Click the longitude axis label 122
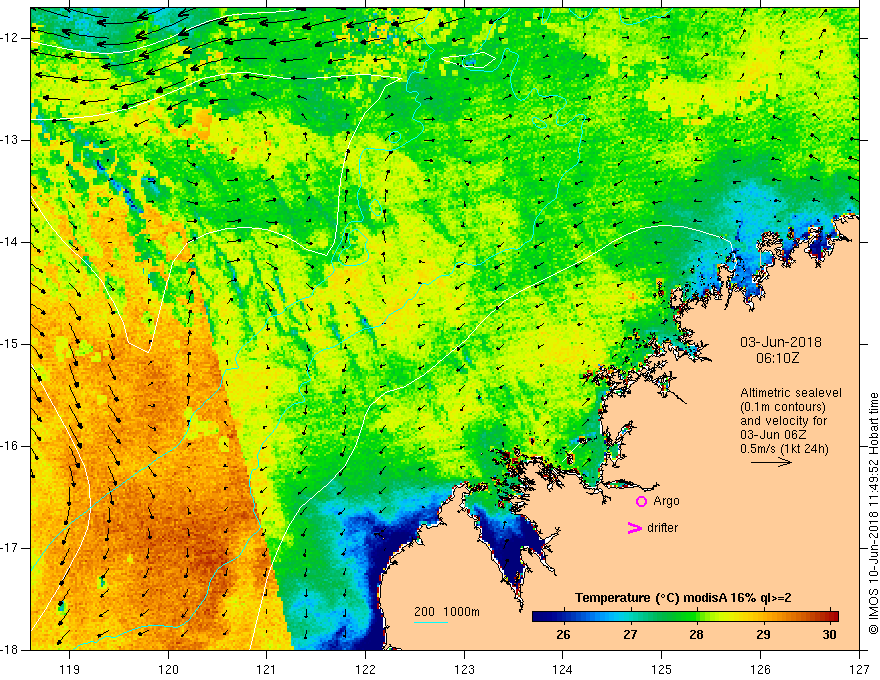 click(x=365, y=669)
